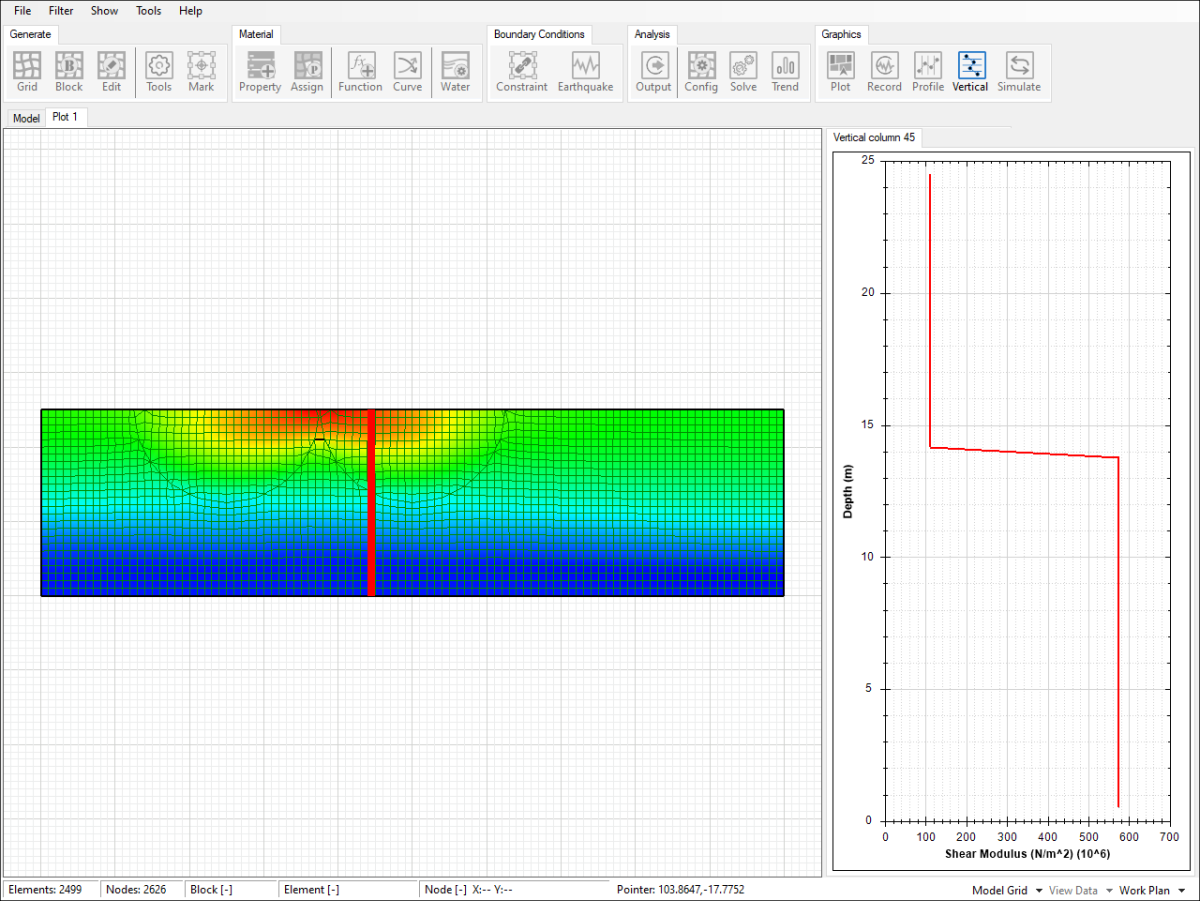Click the Elements: 2499 status entry
This screenshot has height=901, width=1200.
click(46, 889)
